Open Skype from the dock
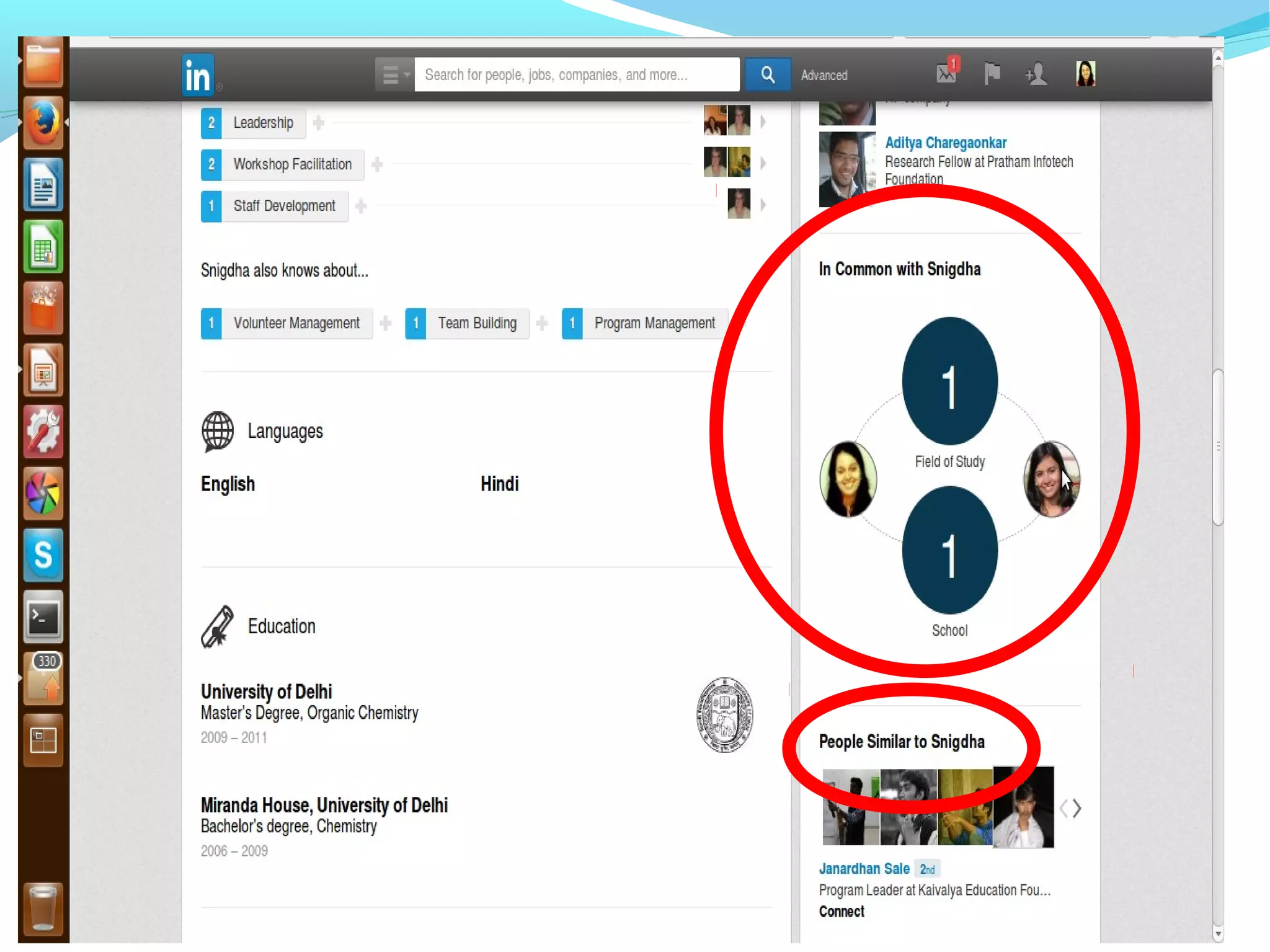This screenshot has width=1270, height=952. [x=43, y=555]
